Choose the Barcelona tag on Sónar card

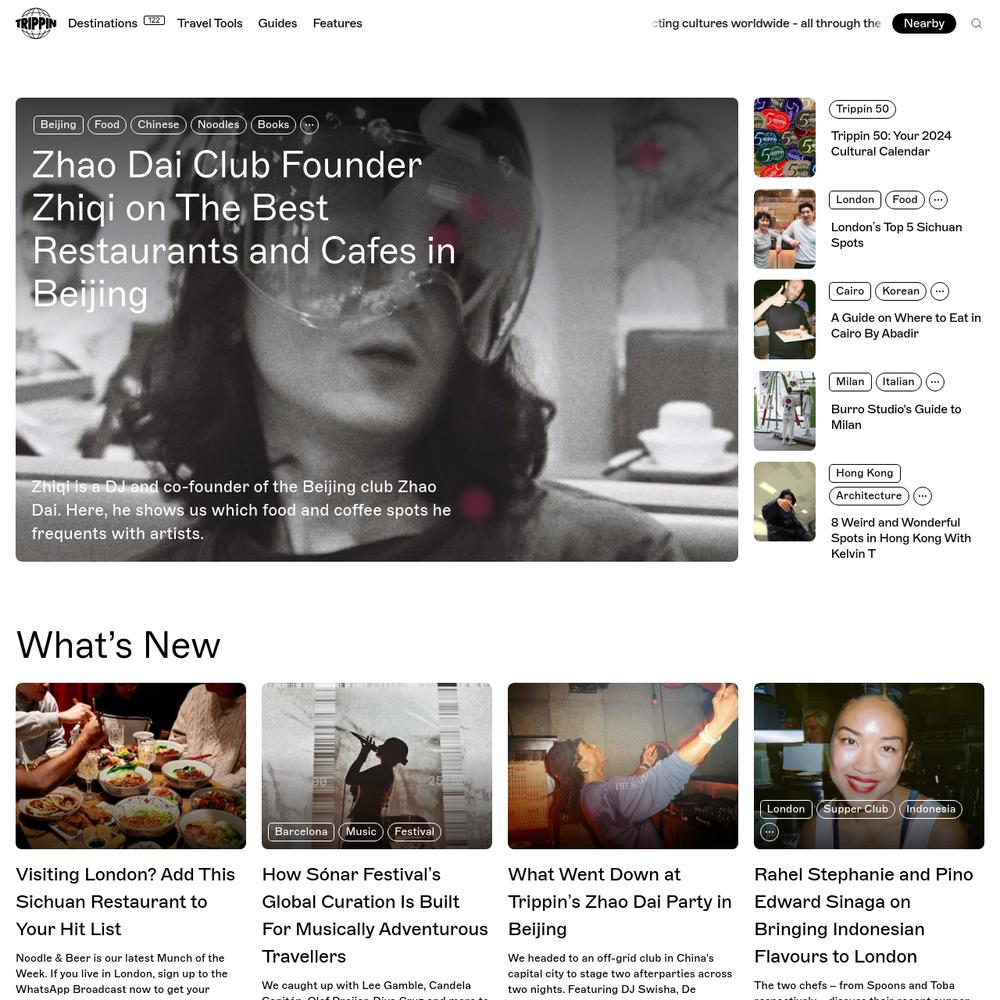point(301,832)
